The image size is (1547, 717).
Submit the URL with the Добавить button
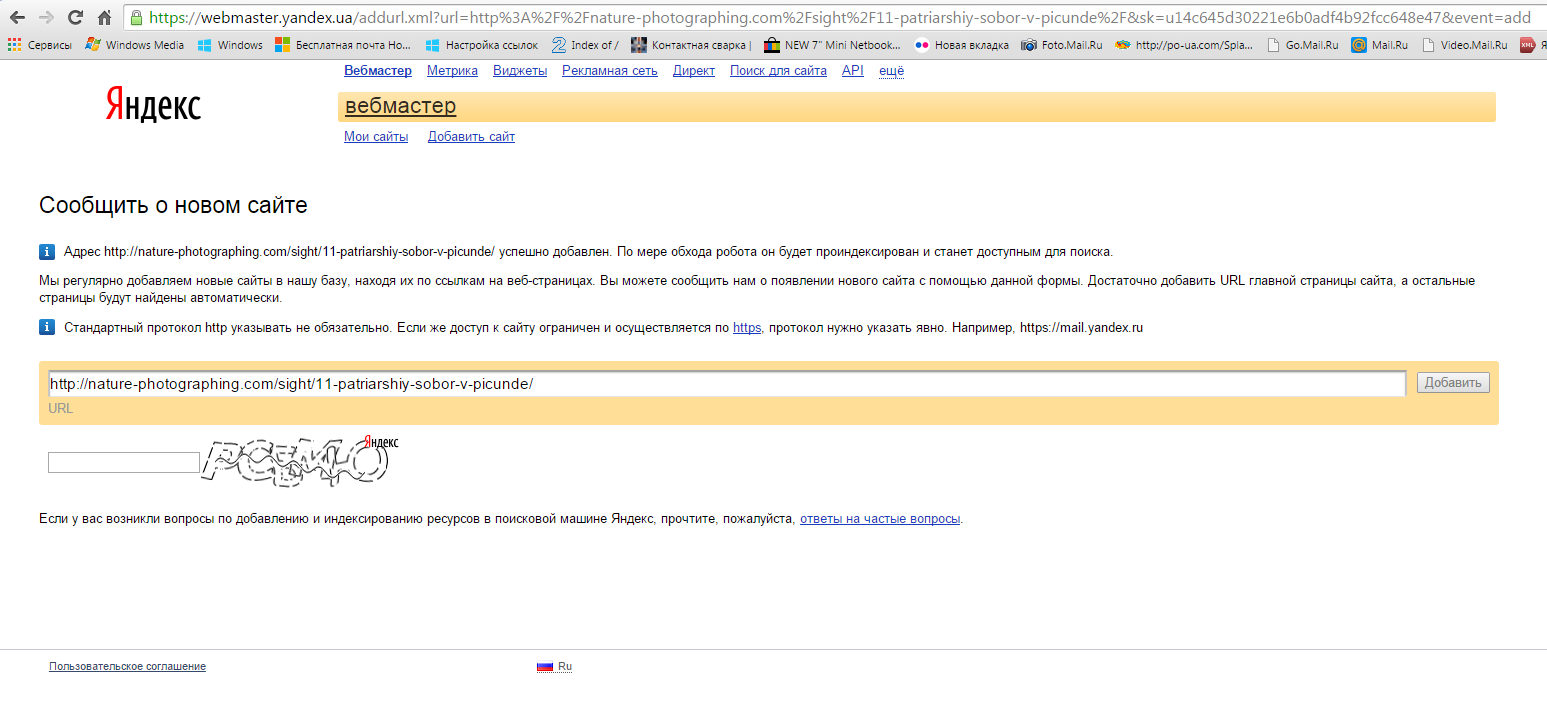tap(1453, 383)
